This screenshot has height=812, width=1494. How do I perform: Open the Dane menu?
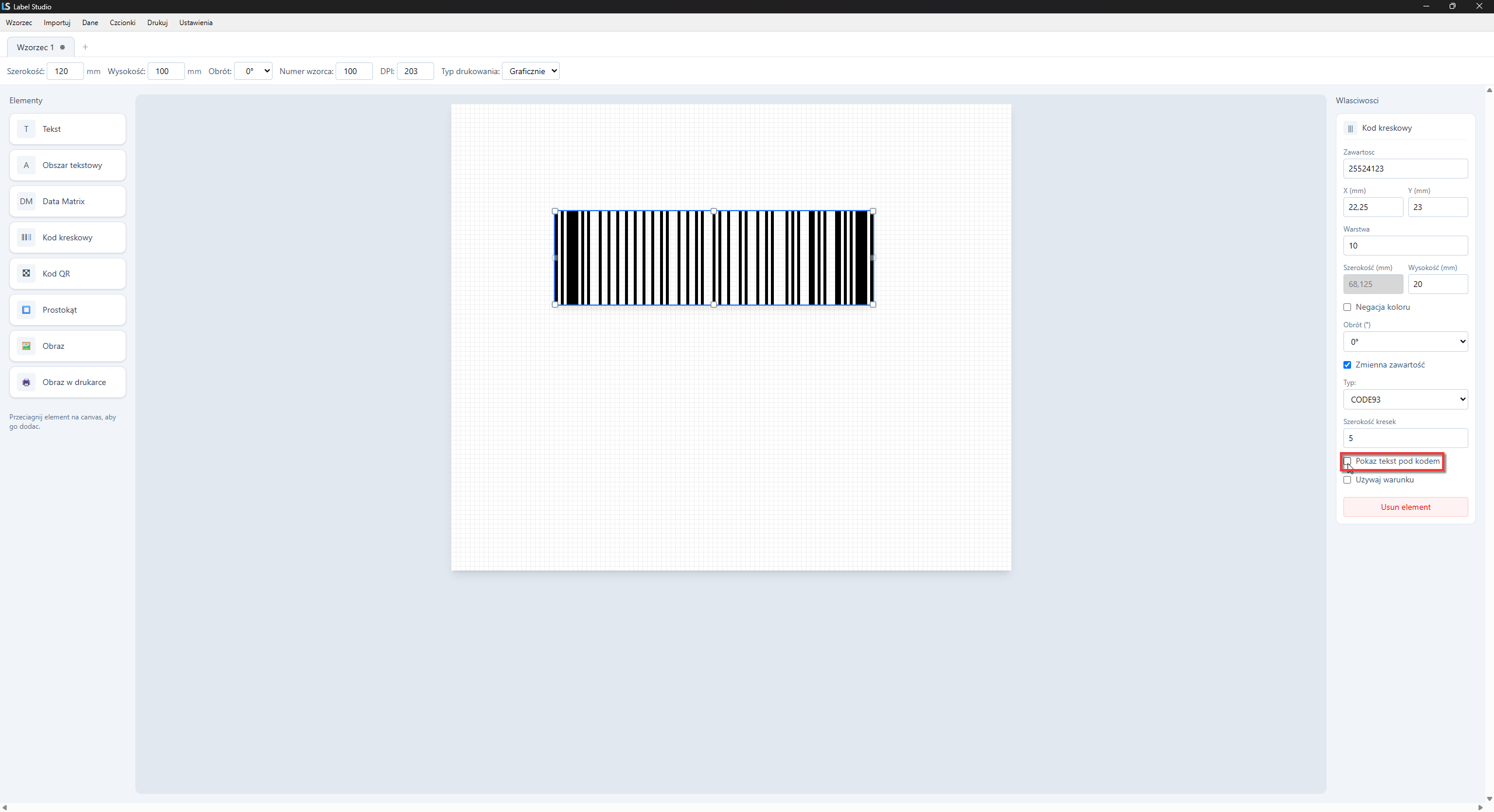coord(90,23)
